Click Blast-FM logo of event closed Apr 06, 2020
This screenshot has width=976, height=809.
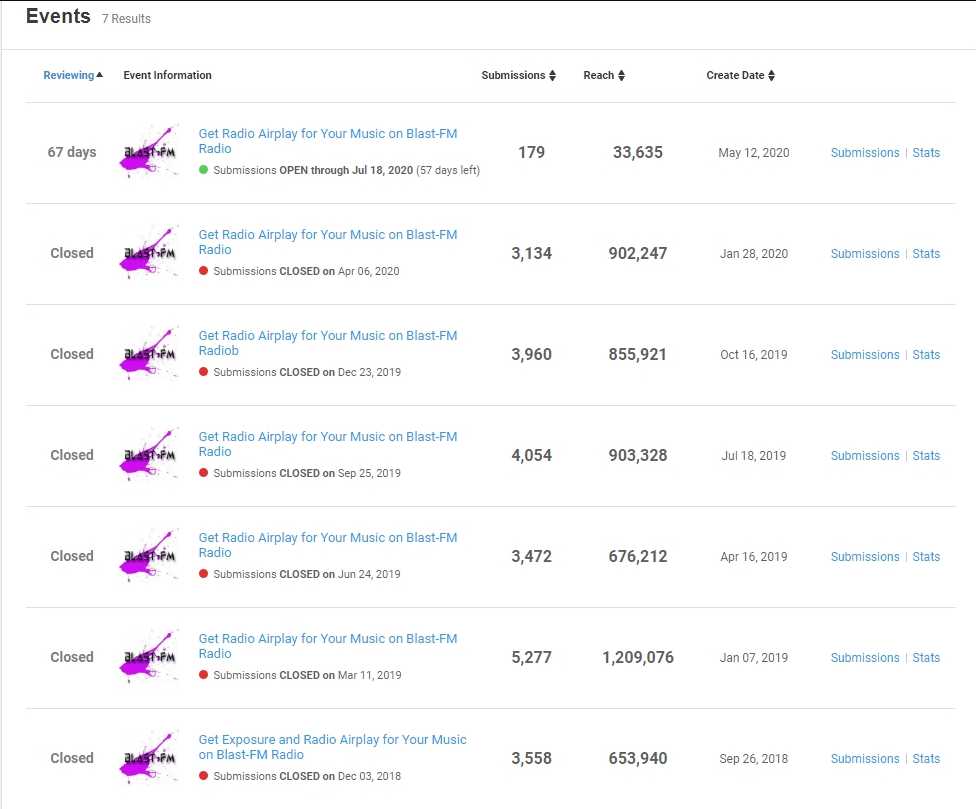(149, 253)
